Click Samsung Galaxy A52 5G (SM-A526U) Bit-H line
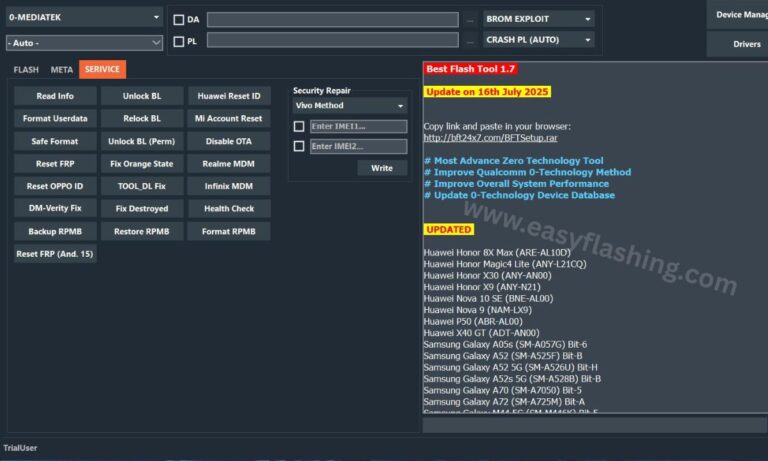The image size is (768, 461). 511,367
